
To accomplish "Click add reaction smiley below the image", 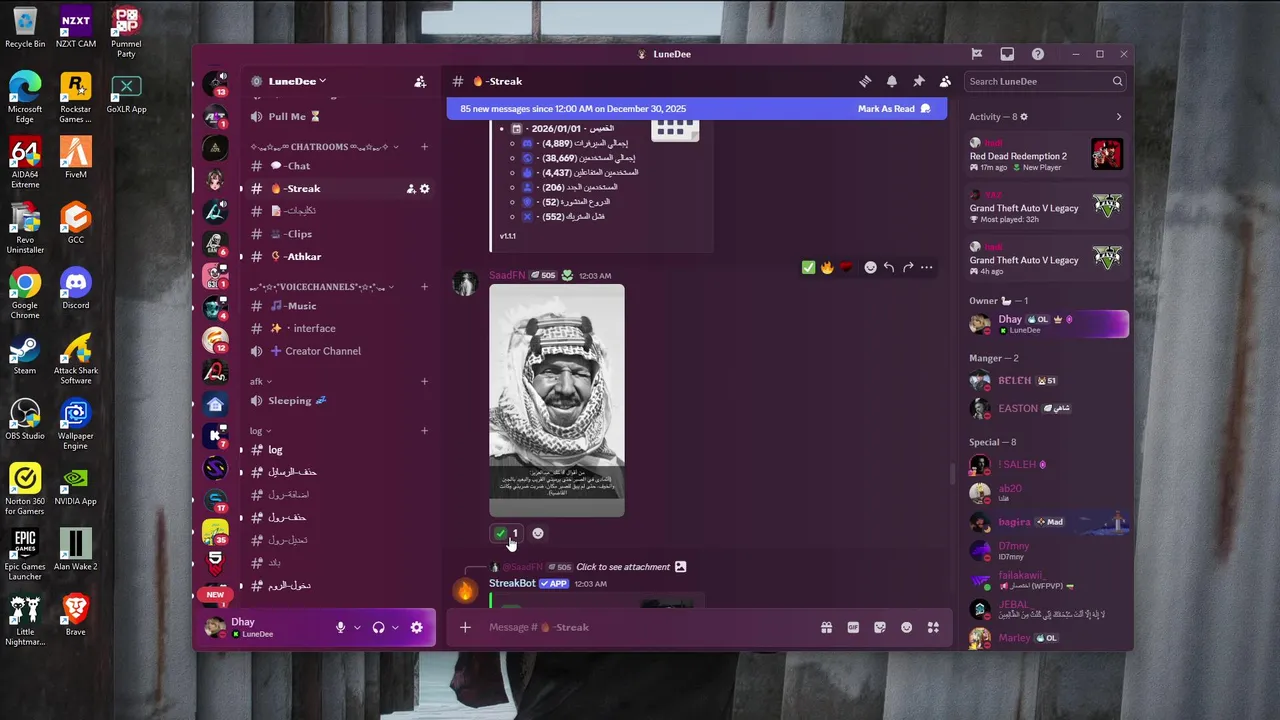I will pos(538,534).
